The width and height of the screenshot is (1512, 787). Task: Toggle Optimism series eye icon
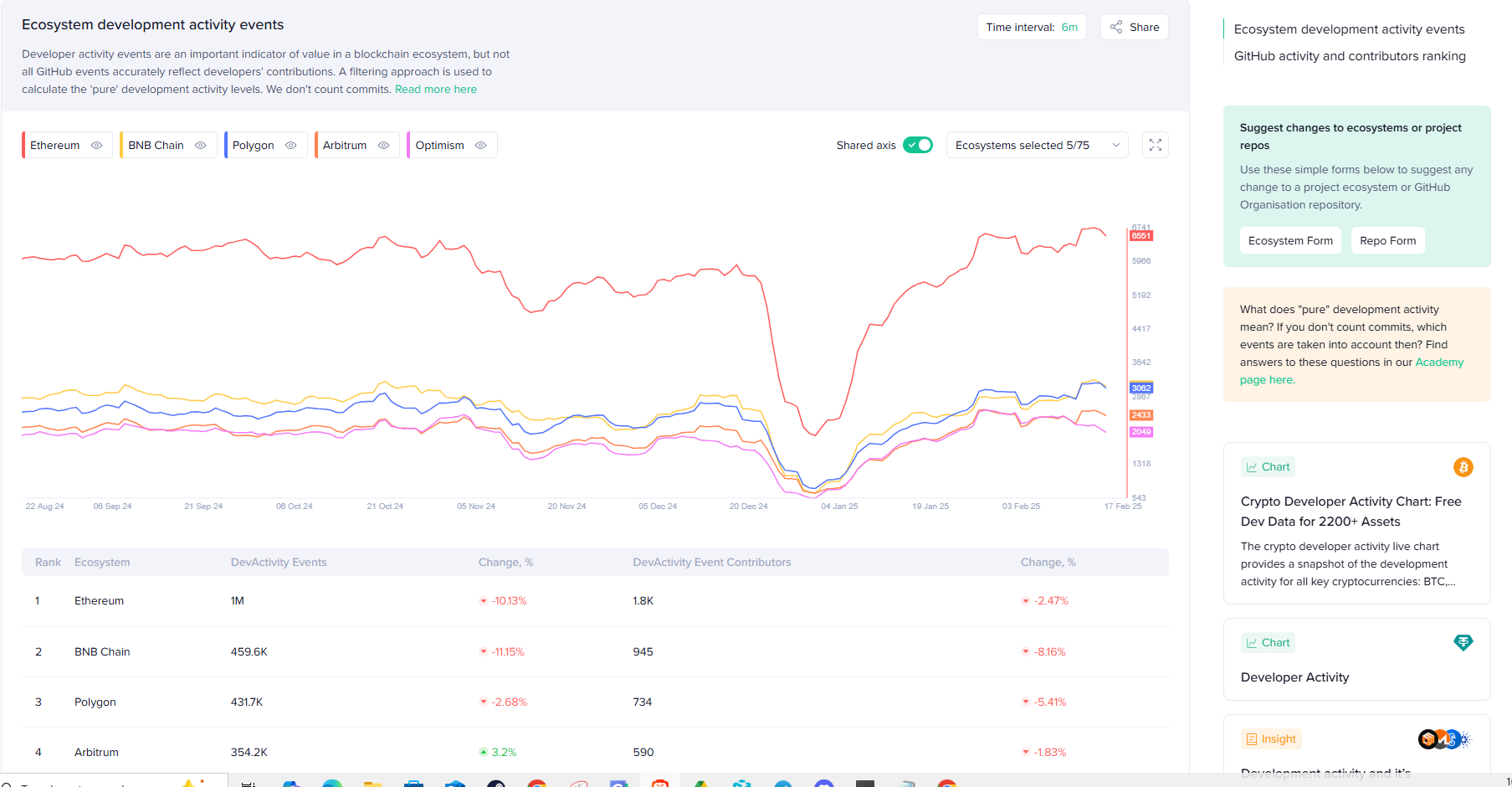(x=481, y=145)
